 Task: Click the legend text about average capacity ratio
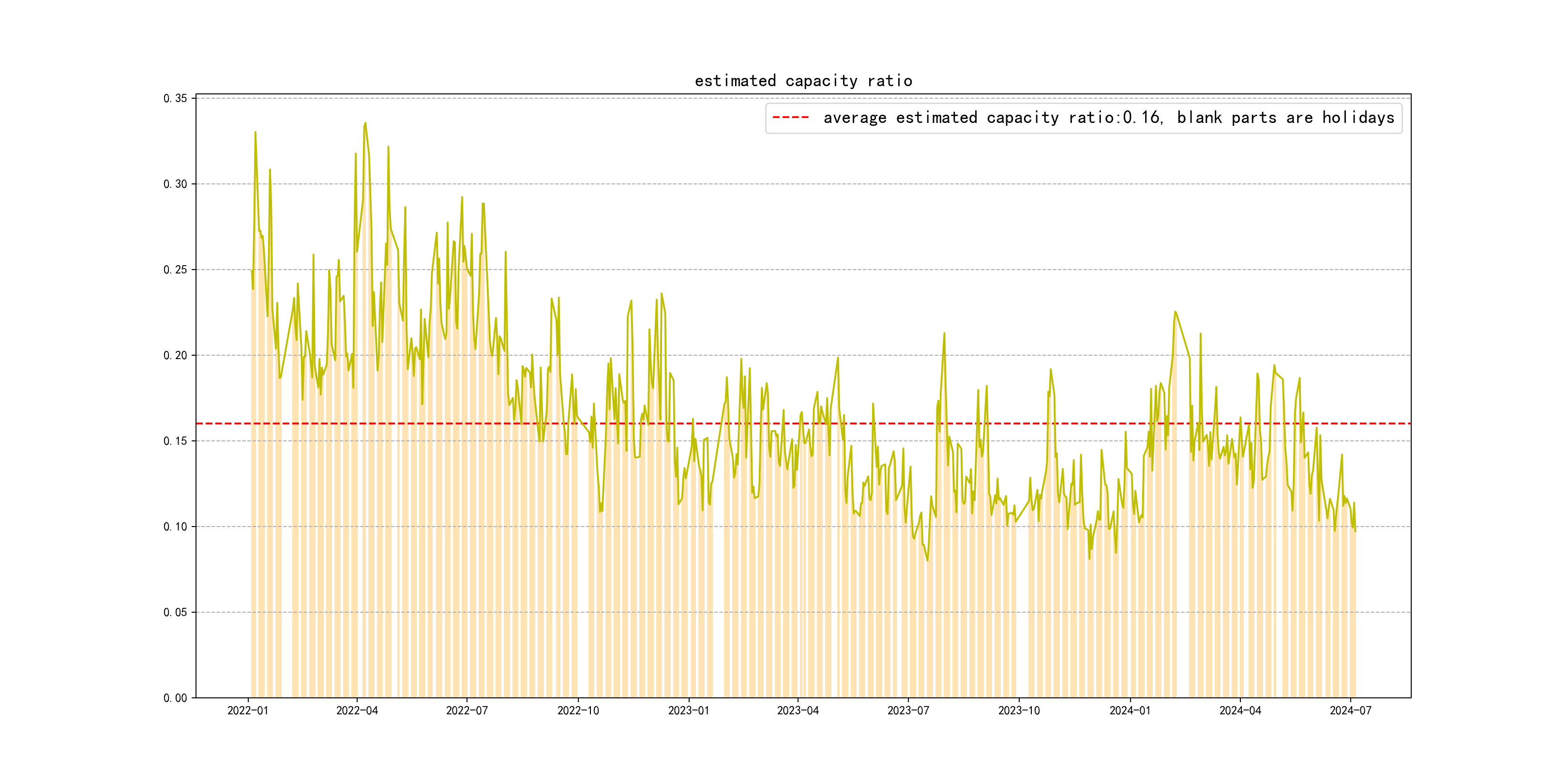click(1108, 118)
